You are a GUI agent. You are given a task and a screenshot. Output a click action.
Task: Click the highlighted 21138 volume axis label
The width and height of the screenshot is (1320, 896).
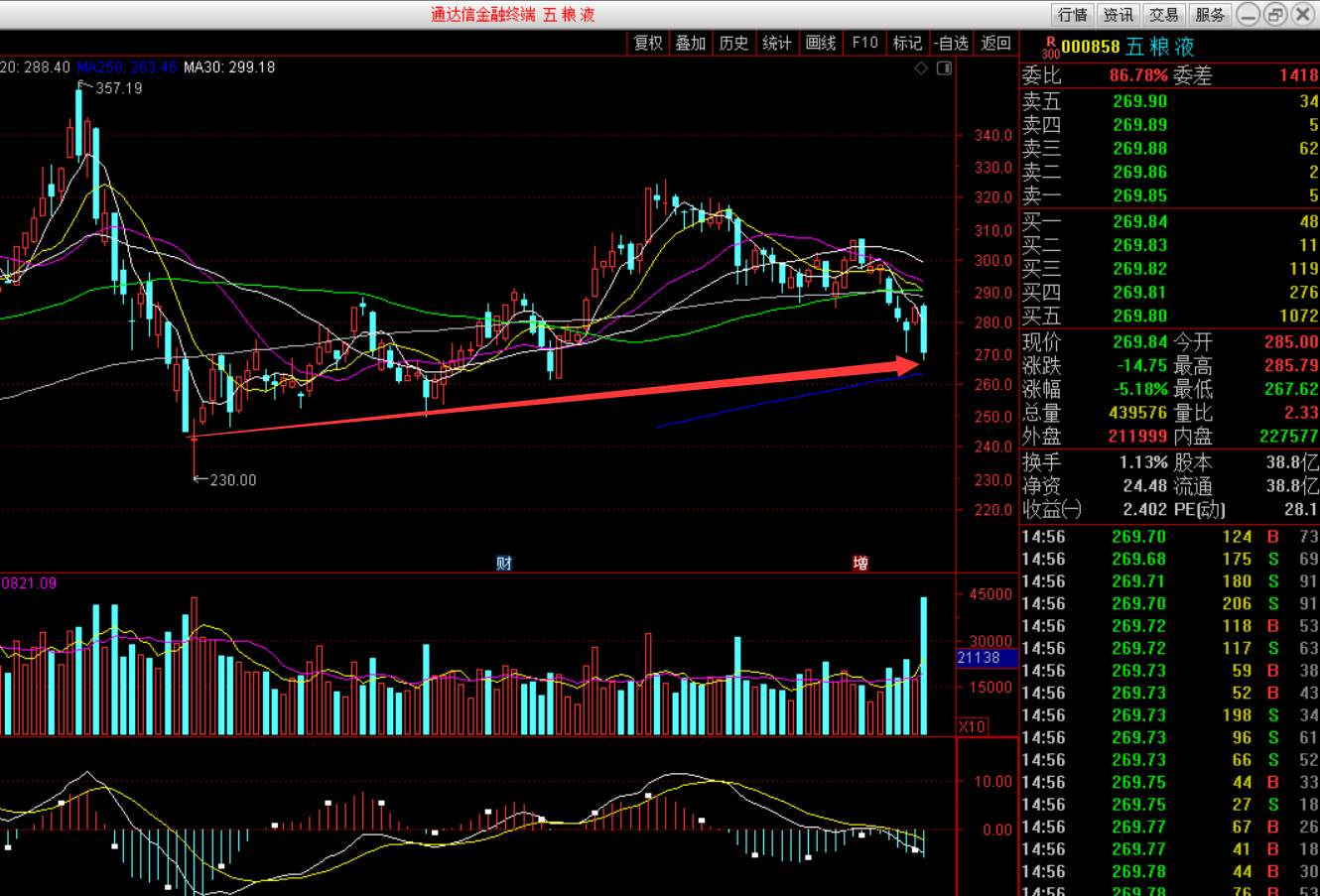987,658
